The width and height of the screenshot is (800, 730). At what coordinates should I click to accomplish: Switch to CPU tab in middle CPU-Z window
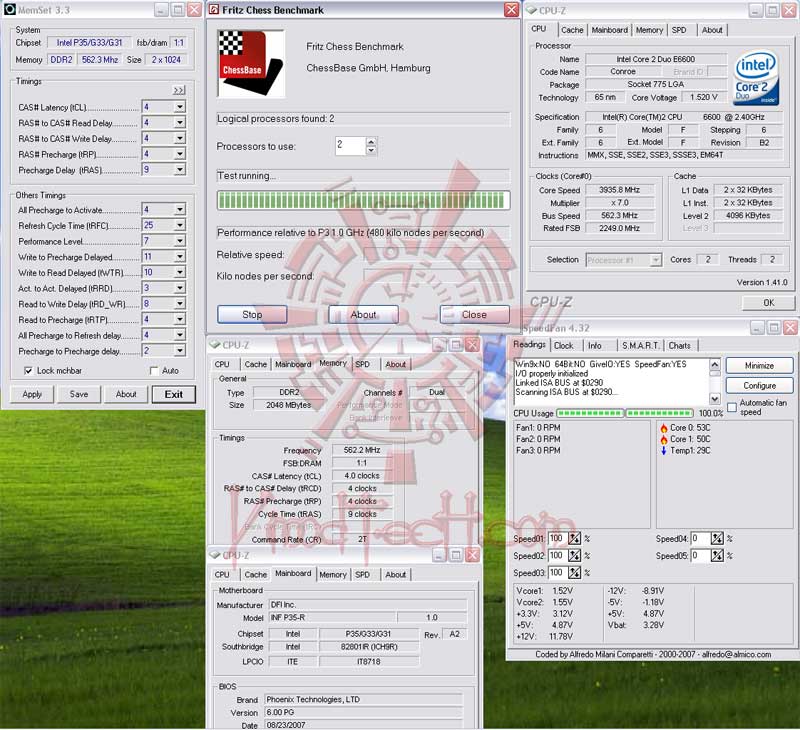[x=222, y=364]
